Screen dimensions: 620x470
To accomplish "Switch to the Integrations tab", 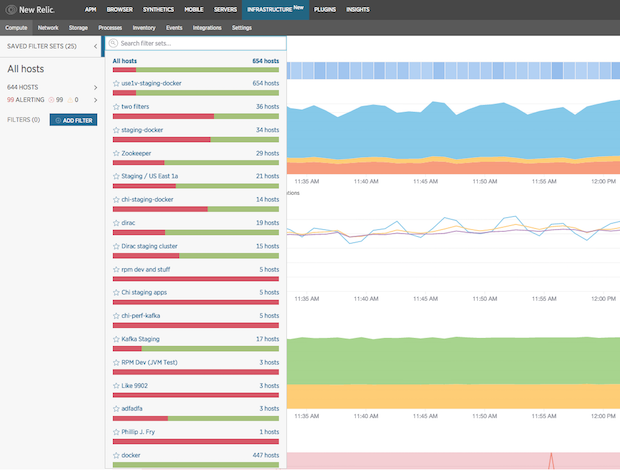I will [207, 28].
